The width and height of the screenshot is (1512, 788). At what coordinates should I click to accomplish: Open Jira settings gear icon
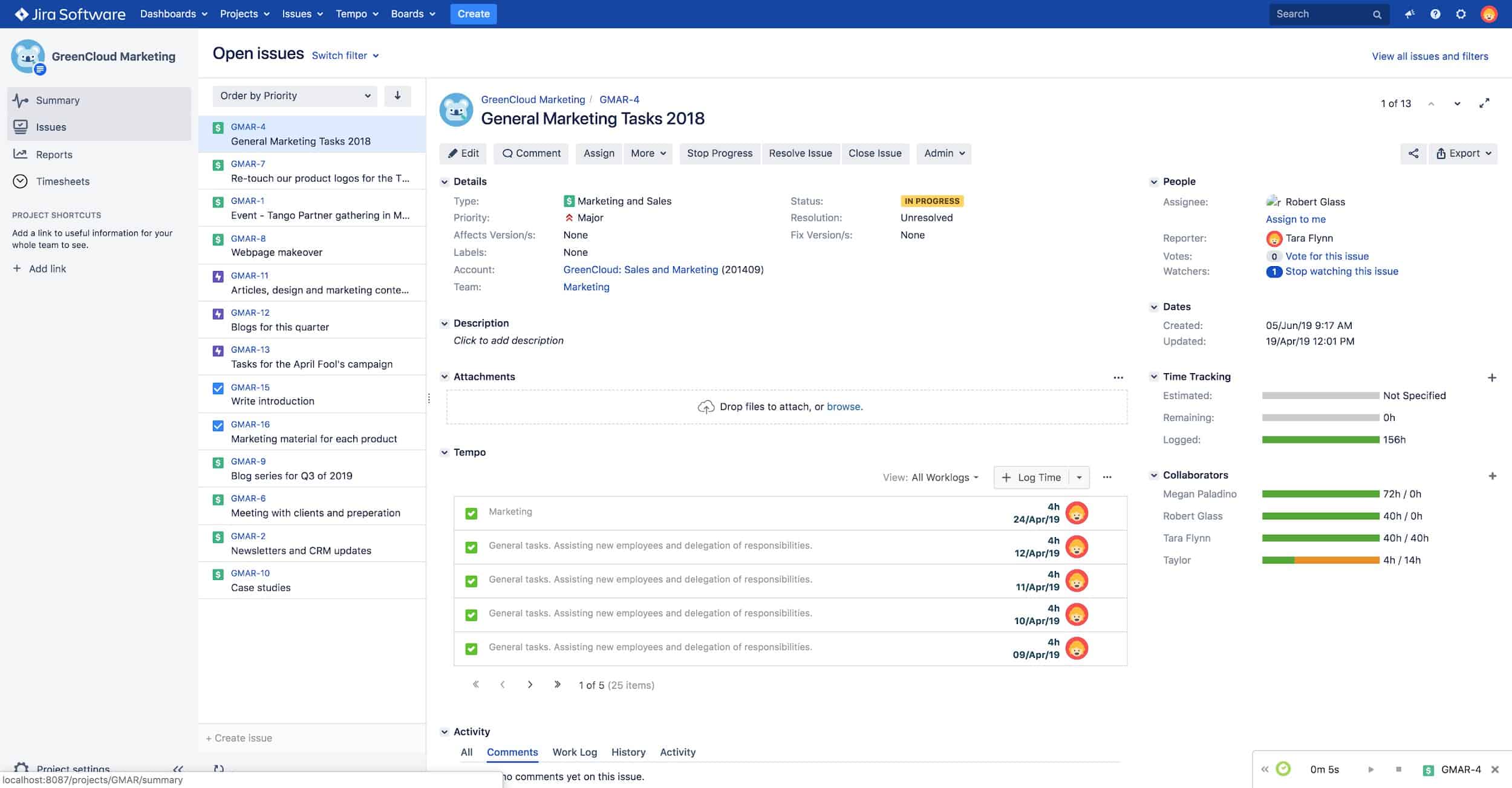(1461, 14)
